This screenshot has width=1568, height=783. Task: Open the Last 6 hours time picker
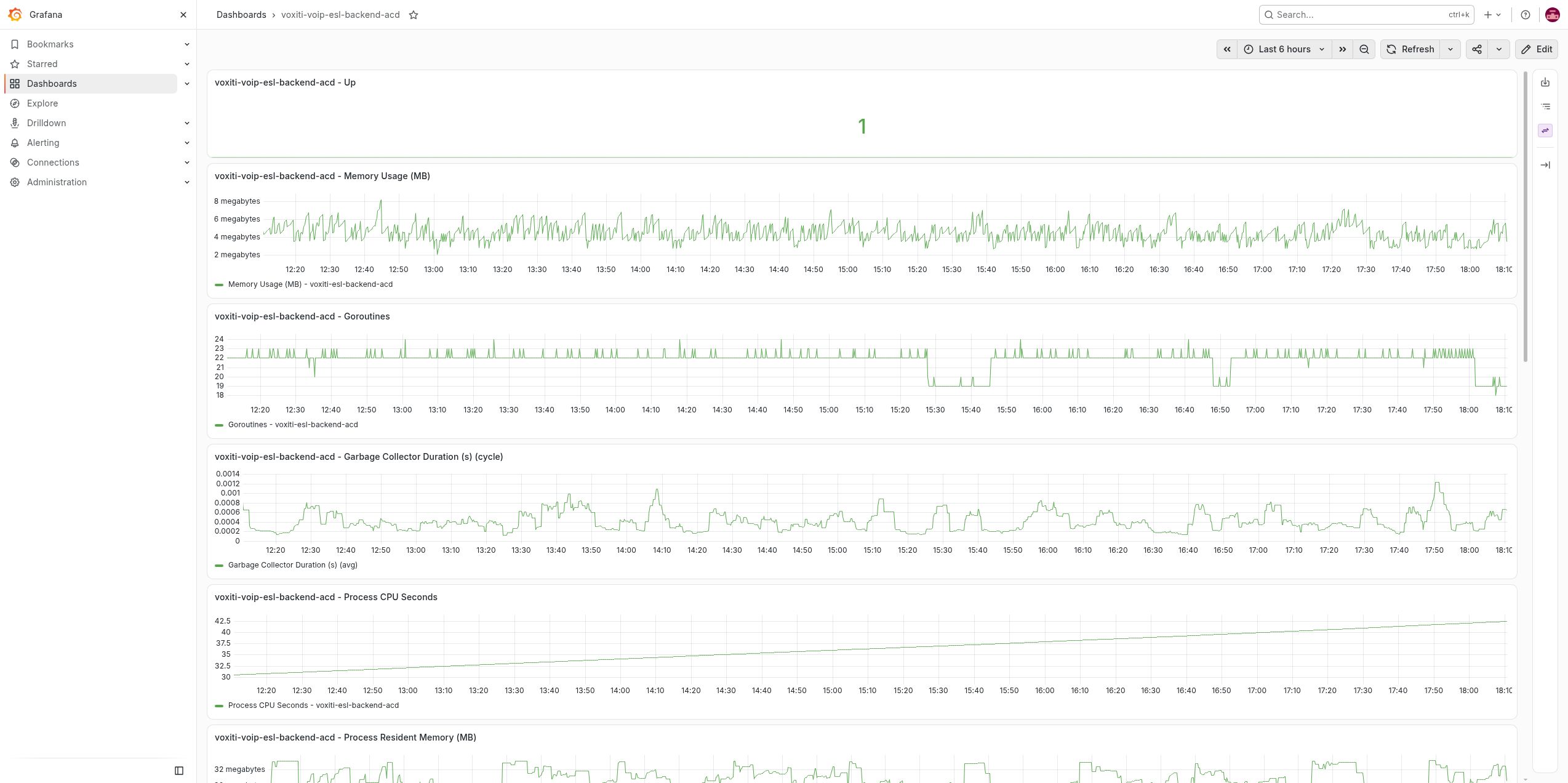point(1284,49)
